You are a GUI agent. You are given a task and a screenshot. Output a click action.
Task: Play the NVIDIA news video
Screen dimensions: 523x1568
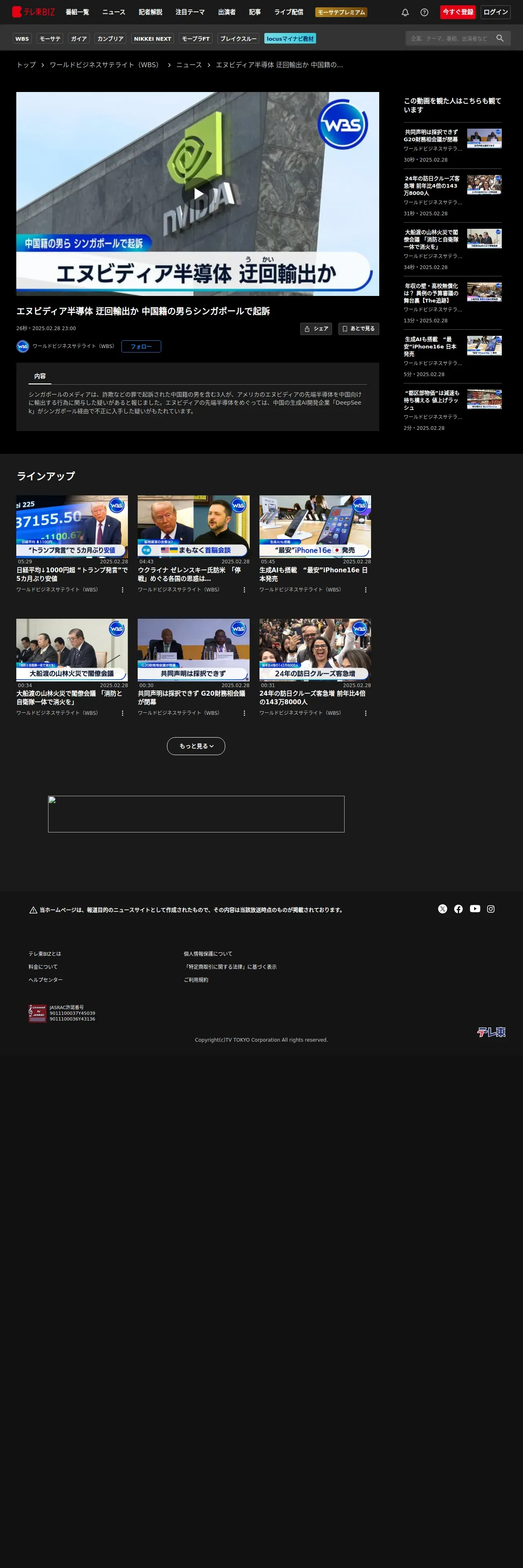198,194
